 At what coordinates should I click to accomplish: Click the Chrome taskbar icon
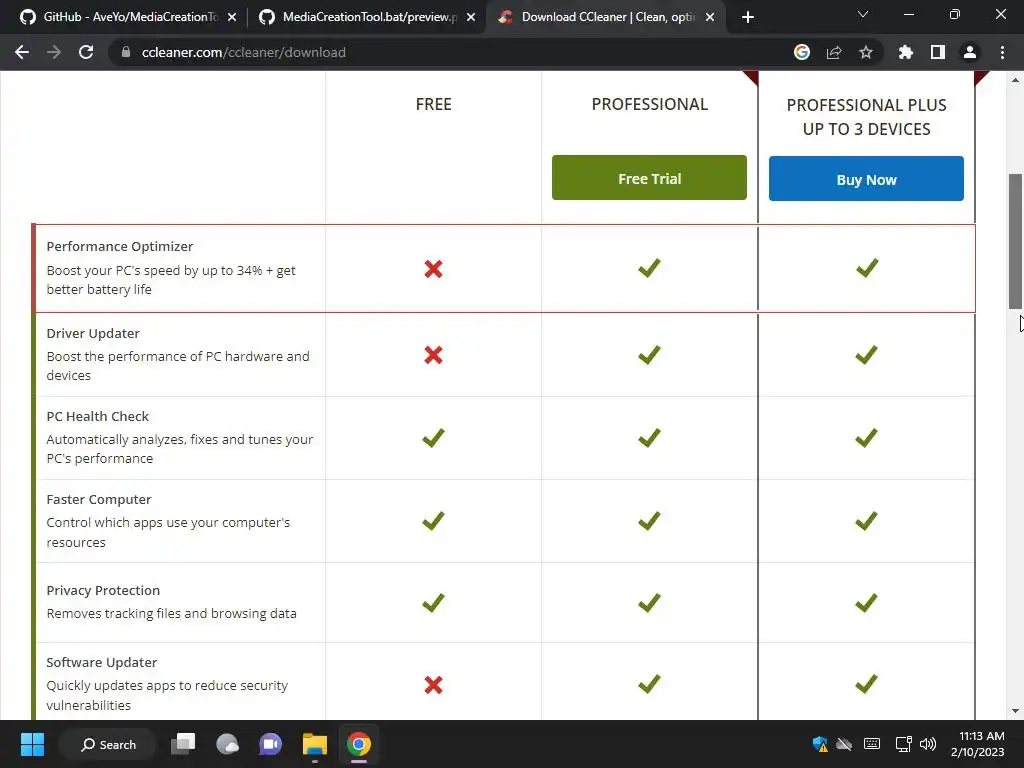pos(359,744)
